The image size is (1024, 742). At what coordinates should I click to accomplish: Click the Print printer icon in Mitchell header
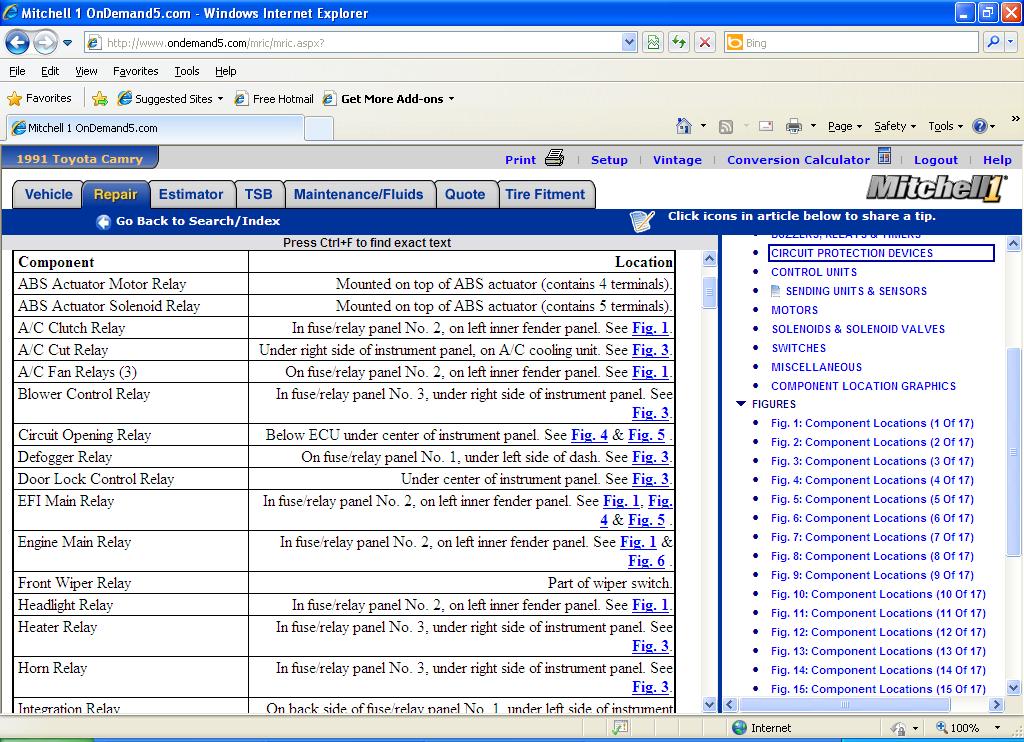coord(555,158)
